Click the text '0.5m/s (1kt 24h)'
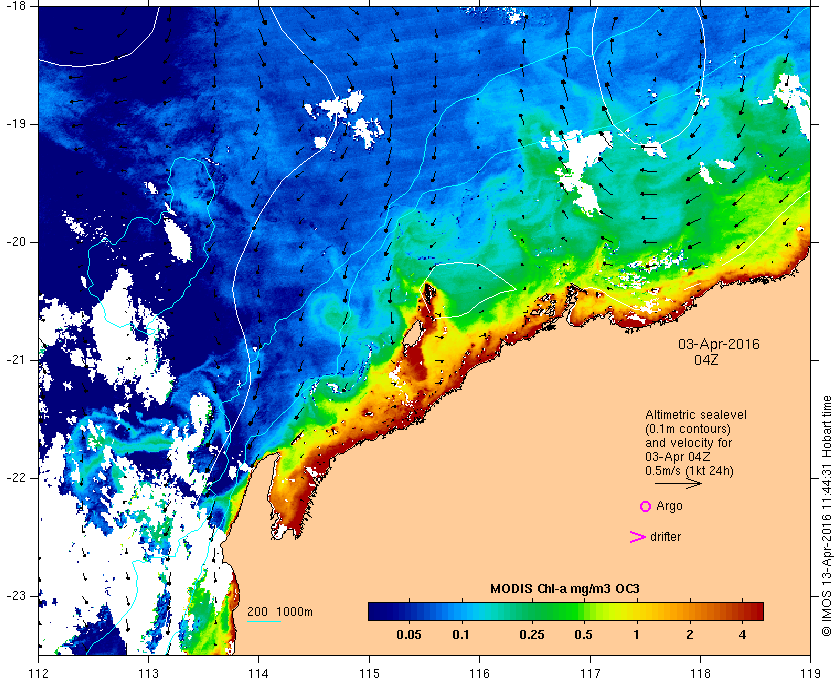 [x=689, y=471]
